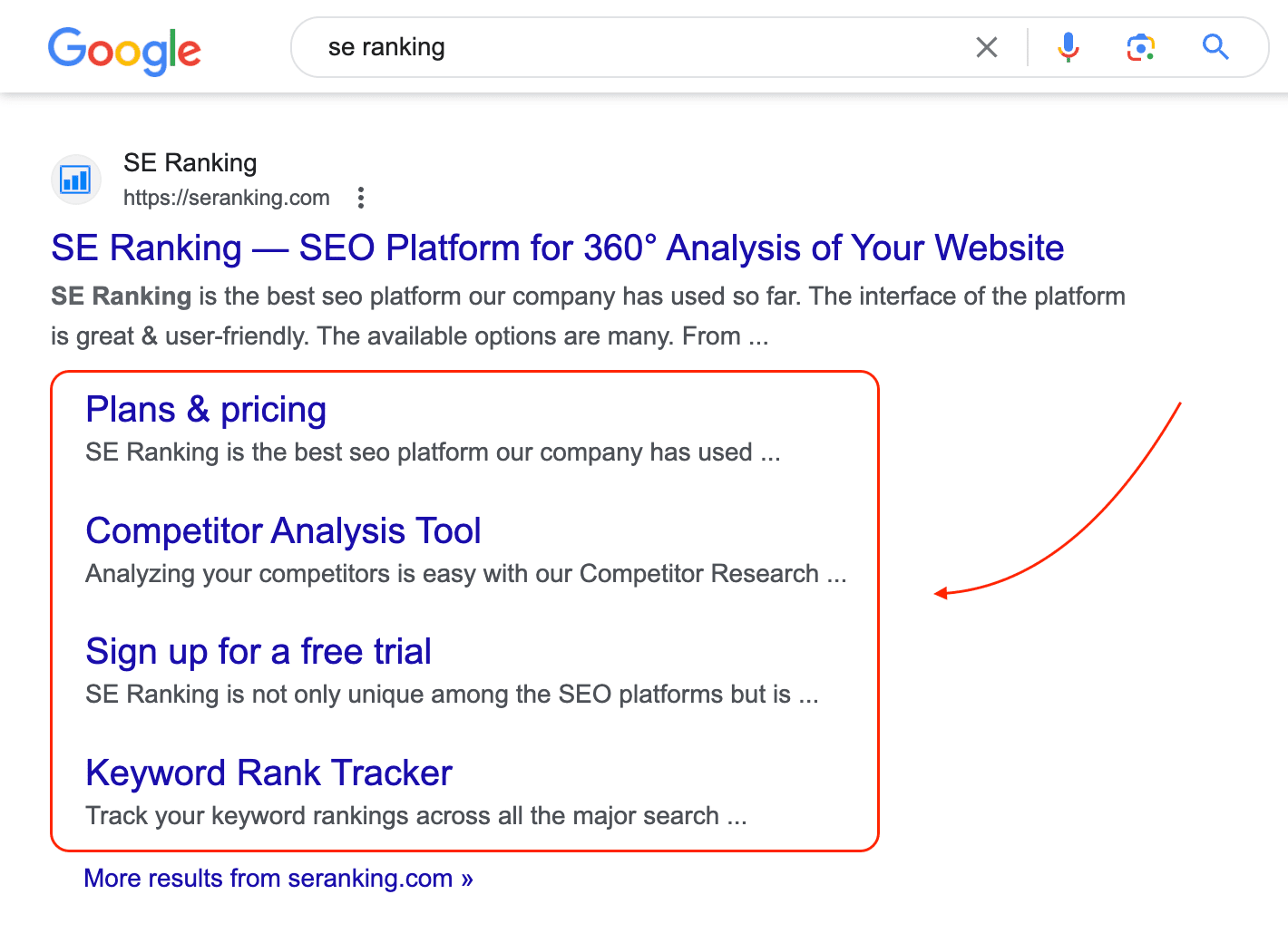Click the magnifying glass search button

click(1215, 47)
